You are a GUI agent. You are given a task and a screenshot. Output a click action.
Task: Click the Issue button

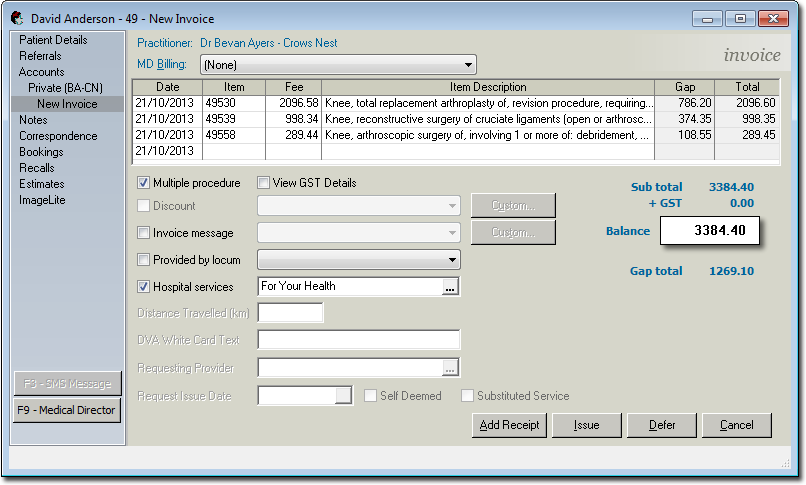[586, 425]
